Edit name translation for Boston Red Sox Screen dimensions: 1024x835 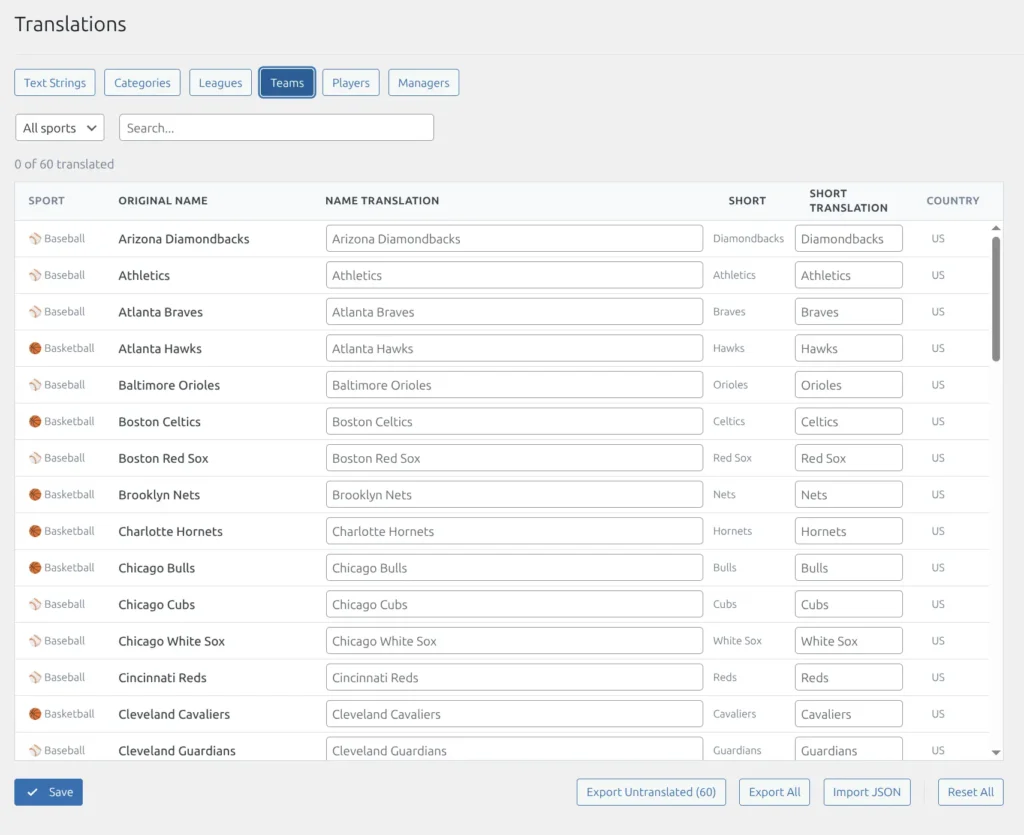pyautogui.click(x=515, y=458)
